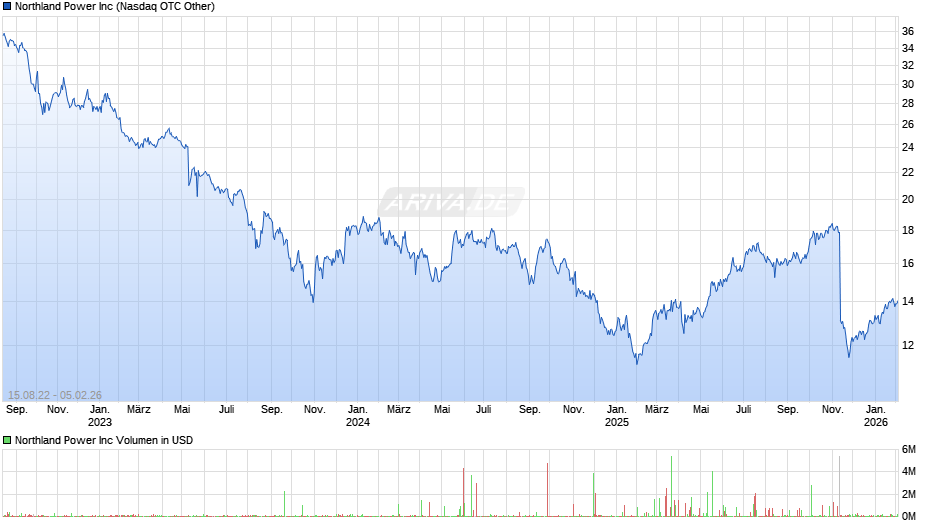Click the price axis label 14
Screen dimensions: 940x526
click(x=908, y=302)
